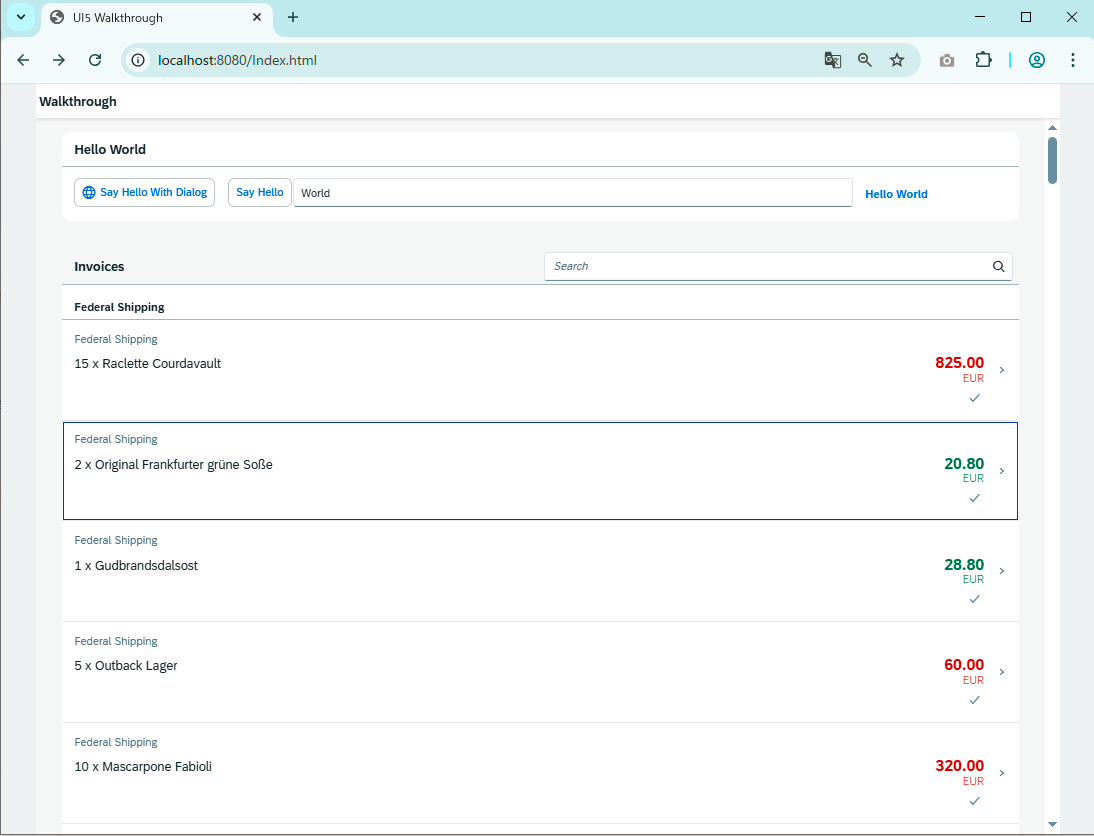Viewport: 1094px width, 836px height.
Task: Click the zoom magnifier icon in address bar
Action: (864, 60)
